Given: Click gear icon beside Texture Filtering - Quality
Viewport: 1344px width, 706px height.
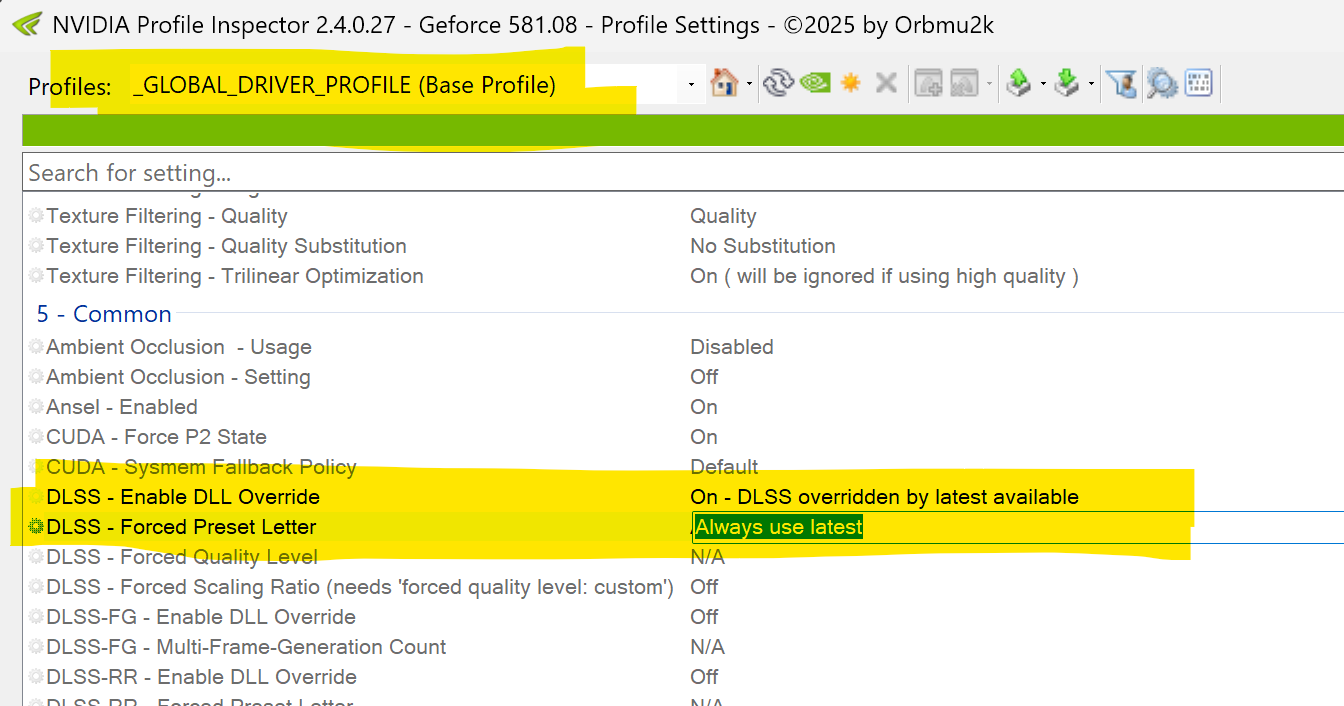Looking at the screenshot, I should point(36,216).
